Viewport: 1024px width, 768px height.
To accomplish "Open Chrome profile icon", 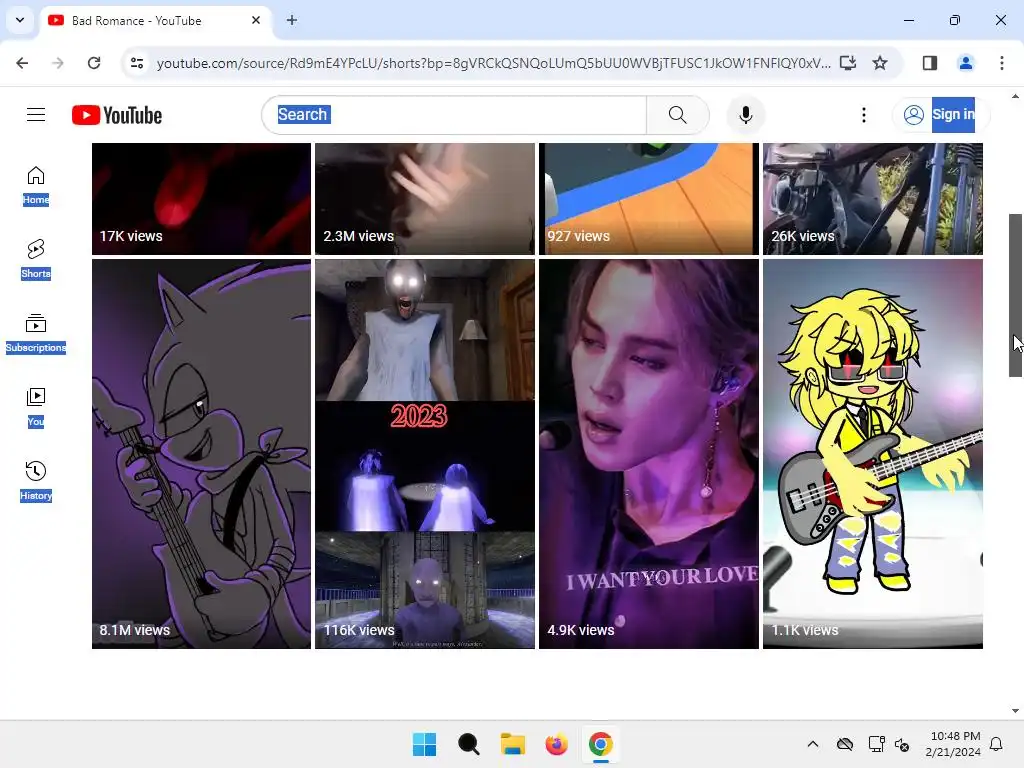I will click(x=966, y=63).
